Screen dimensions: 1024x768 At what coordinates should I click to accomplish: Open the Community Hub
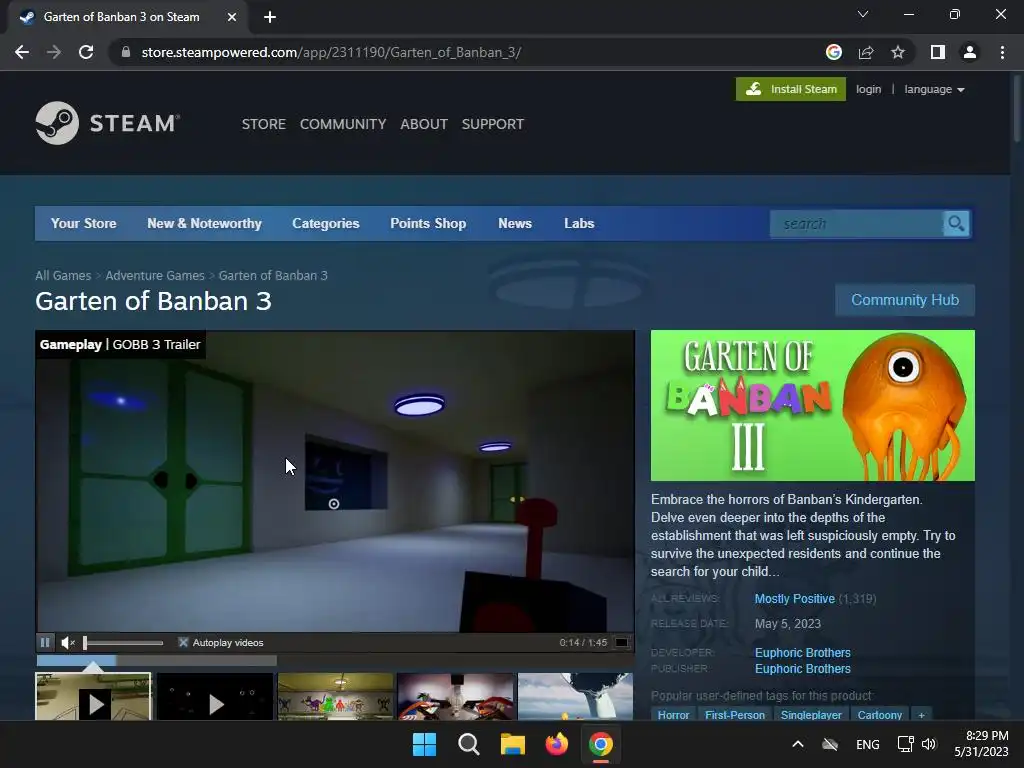905,300
